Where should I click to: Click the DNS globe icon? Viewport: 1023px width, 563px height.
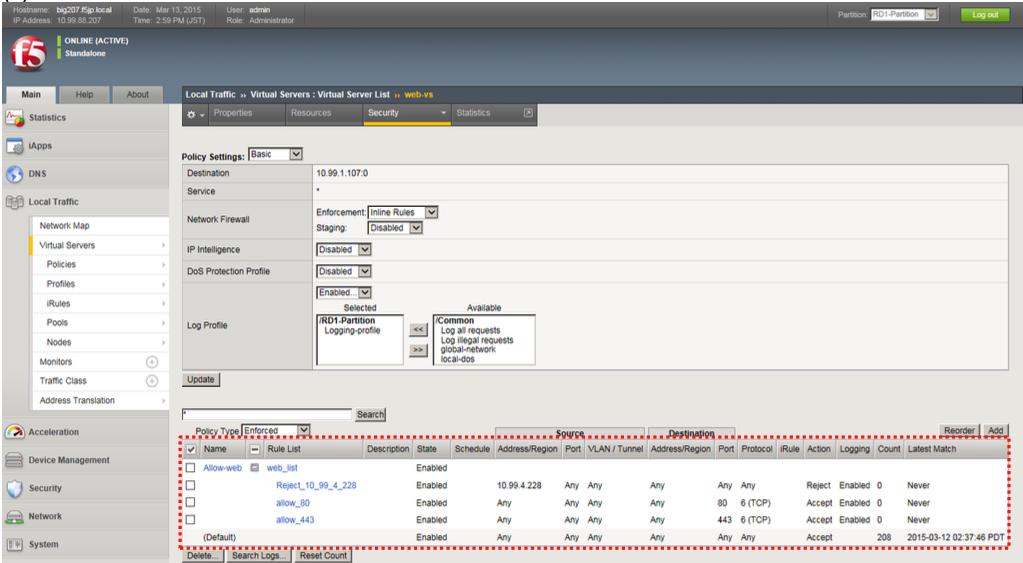(14, 174)
